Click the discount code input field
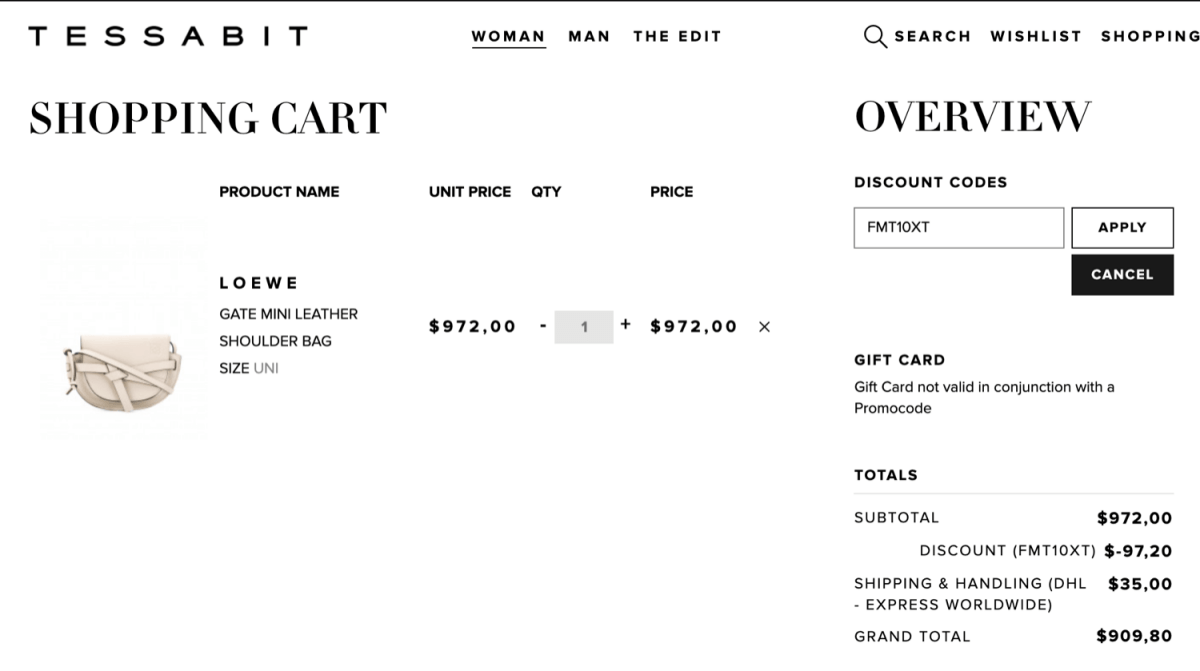 point(959,228)
